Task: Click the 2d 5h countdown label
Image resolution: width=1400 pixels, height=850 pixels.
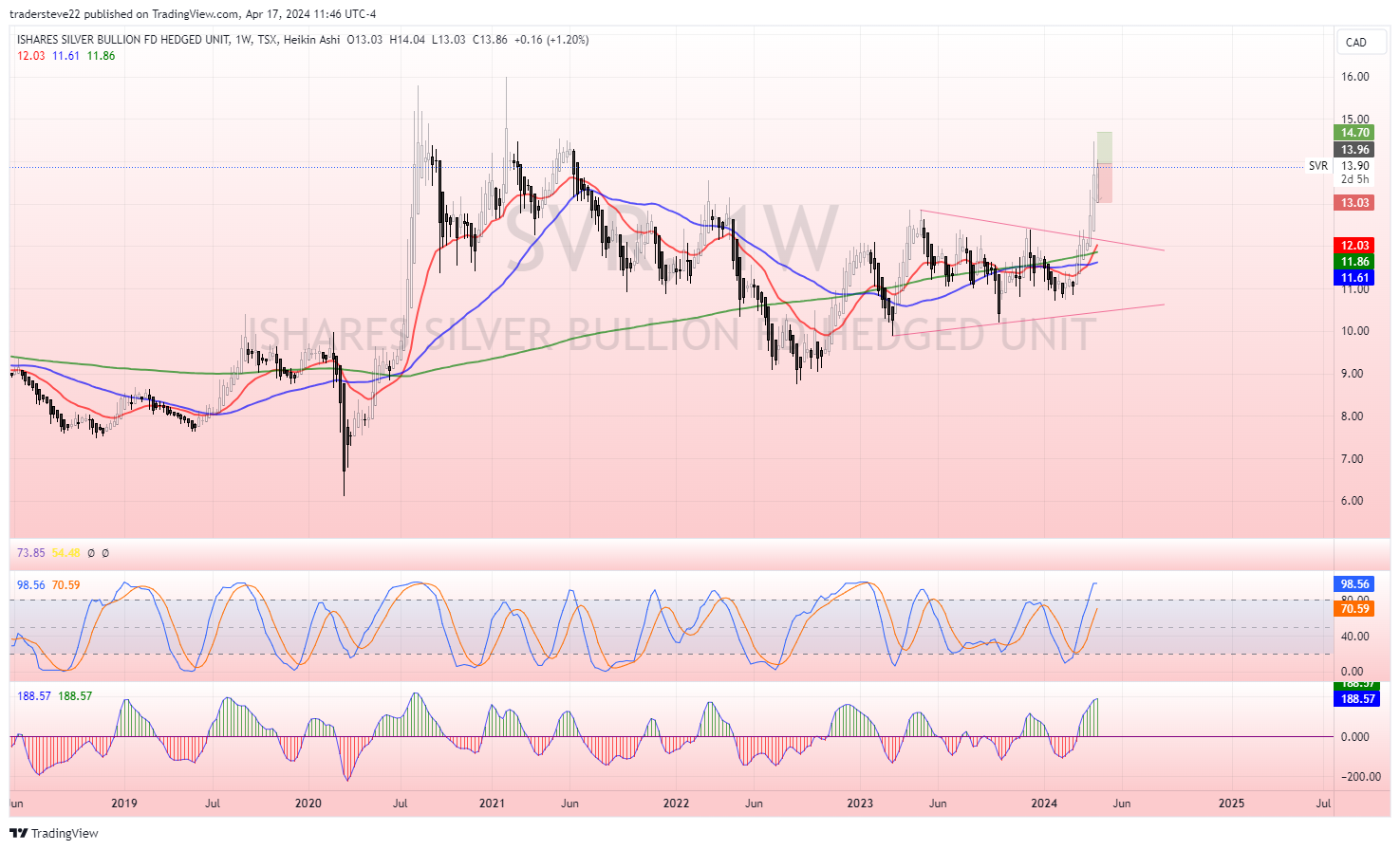Action: pos(1354,179)
